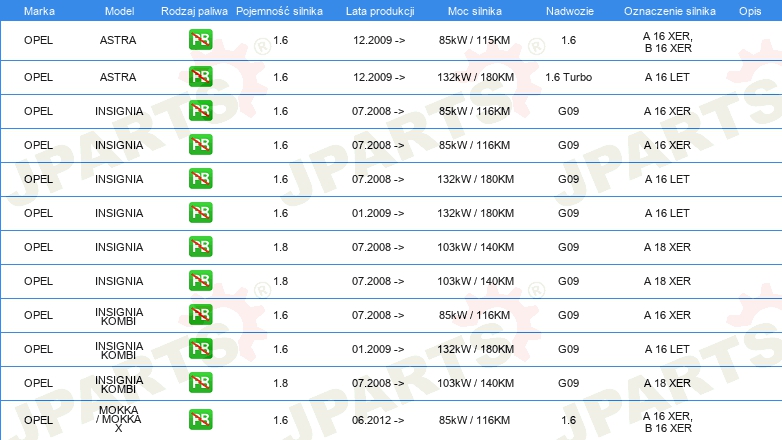Click the OPEL cell in the MOKKA row
This screenshot has height=440, width=782.
pos(38,420)
